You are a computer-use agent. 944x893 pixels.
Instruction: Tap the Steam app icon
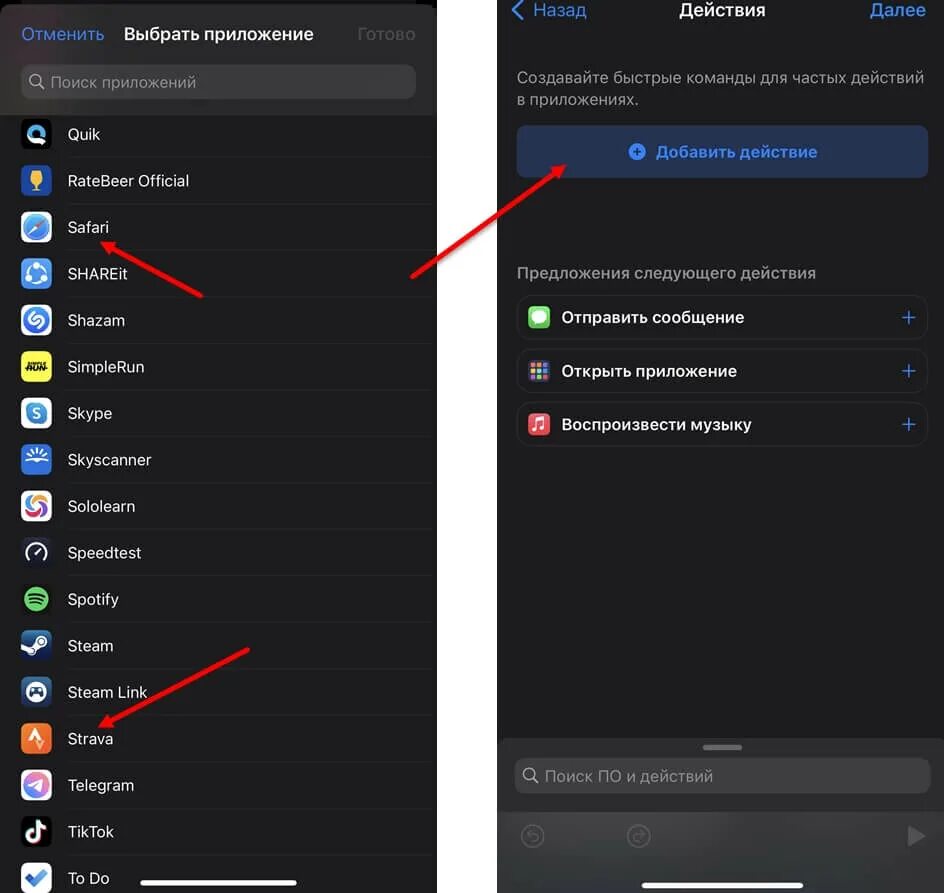coord(36,646)
